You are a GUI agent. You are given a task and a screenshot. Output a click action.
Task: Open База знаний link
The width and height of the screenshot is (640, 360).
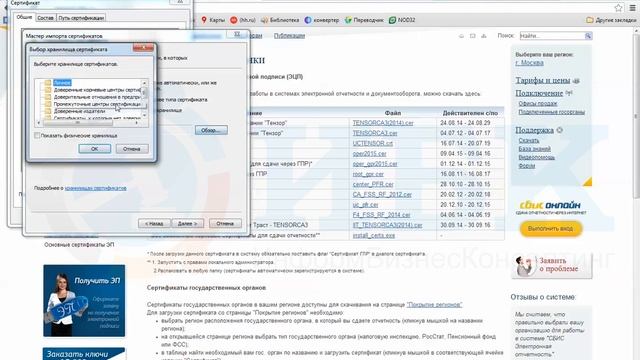pos(534,149)
